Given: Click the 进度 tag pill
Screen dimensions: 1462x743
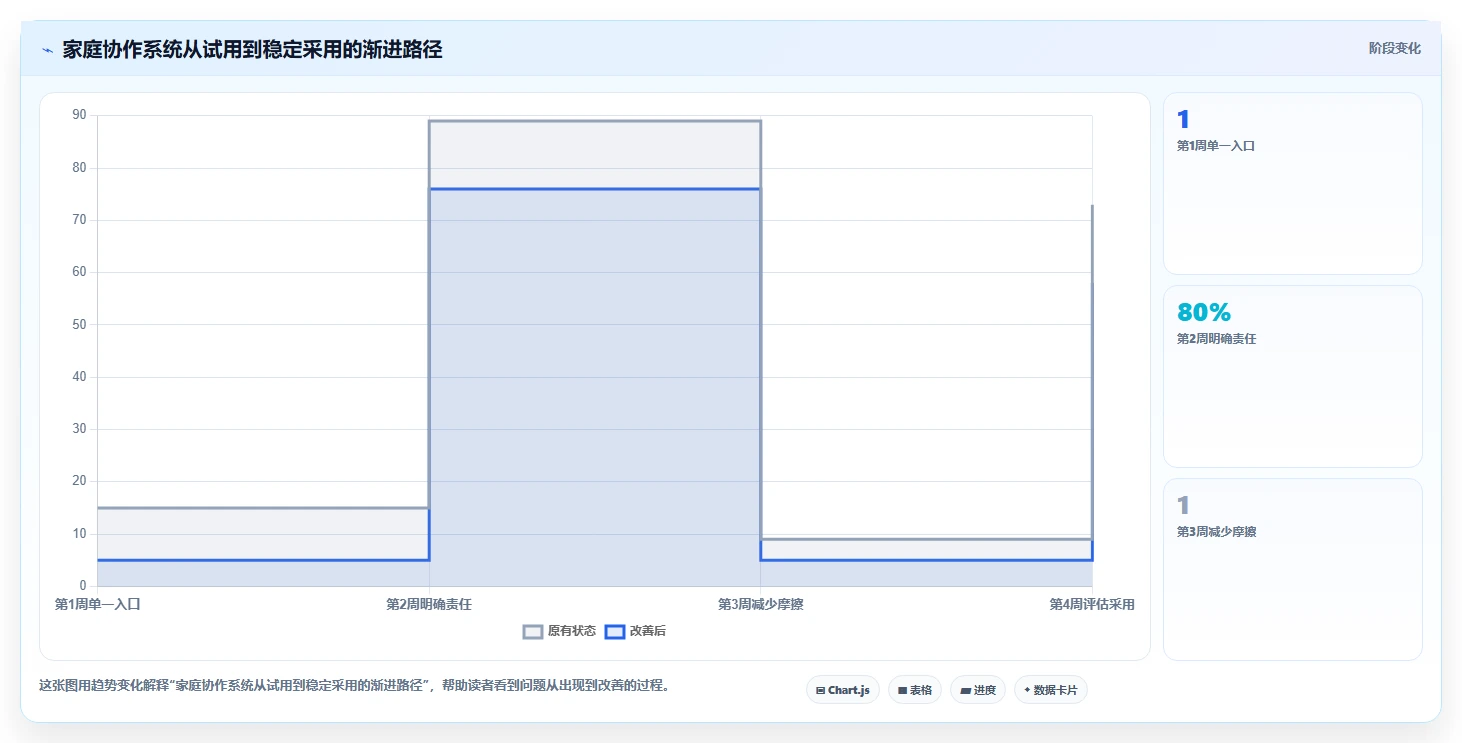Looking at the screenshot, I should pyautogui.click(x=978, y=690).
